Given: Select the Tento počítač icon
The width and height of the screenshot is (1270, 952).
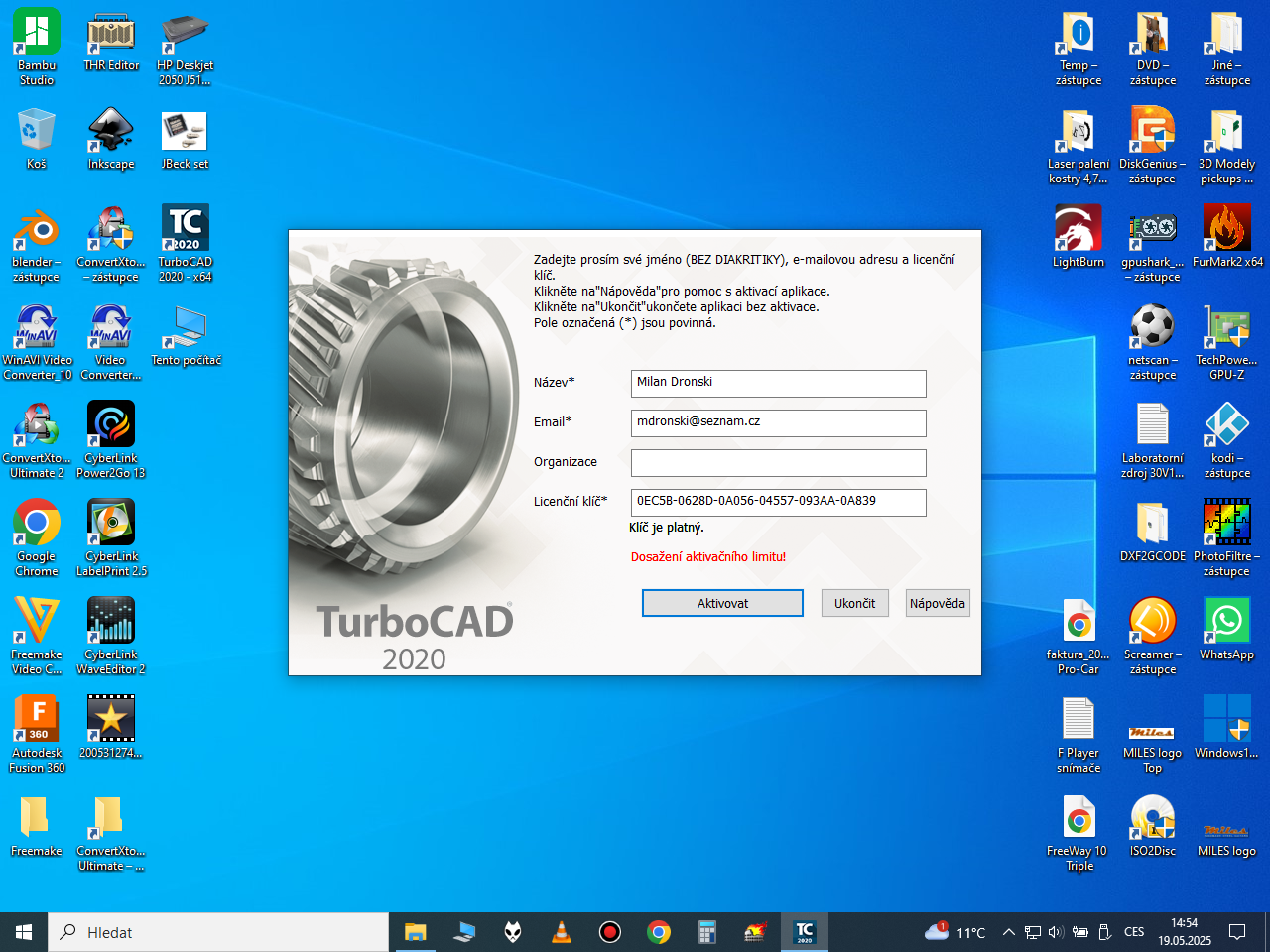Looking at the screenshot, I should [x=186, y=336].
